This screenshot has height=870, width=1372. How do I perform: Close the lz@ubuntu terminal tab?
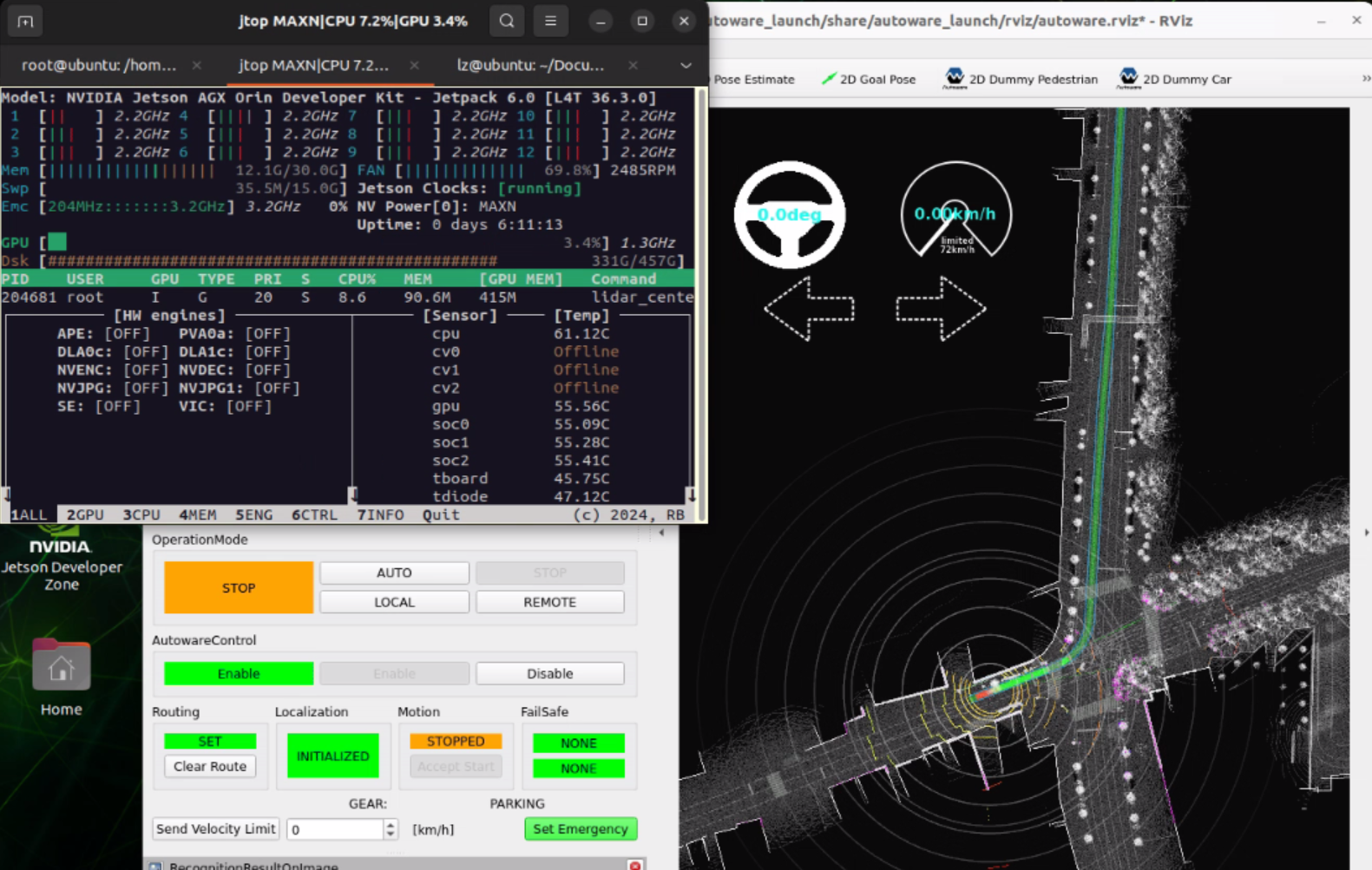coord(633,65)
